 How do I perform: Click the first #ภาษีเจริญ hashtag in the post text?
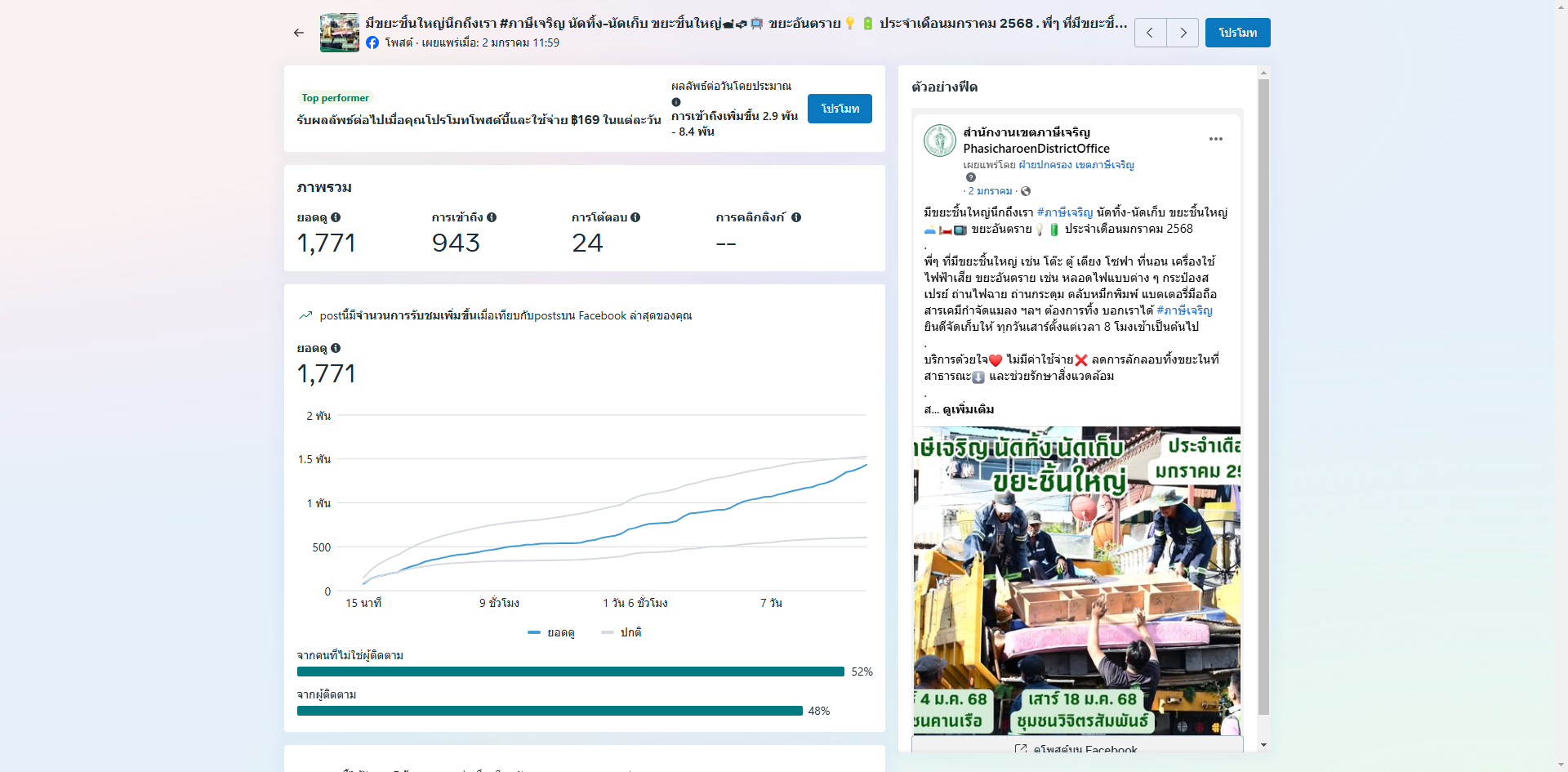tap(1065, 212)
